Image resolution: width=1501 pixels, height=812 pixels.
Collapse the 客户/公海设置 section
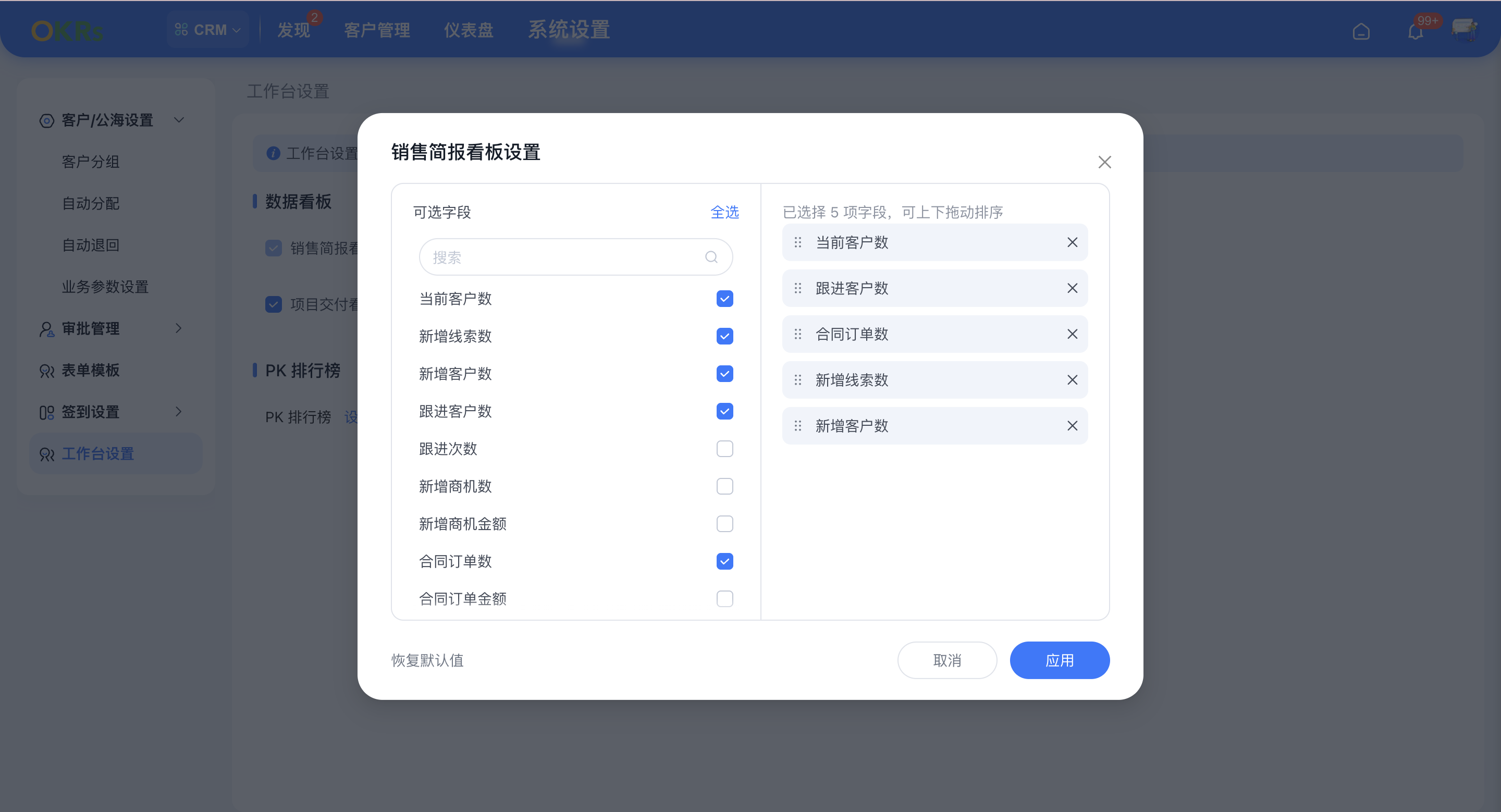(x=179, y=120)
